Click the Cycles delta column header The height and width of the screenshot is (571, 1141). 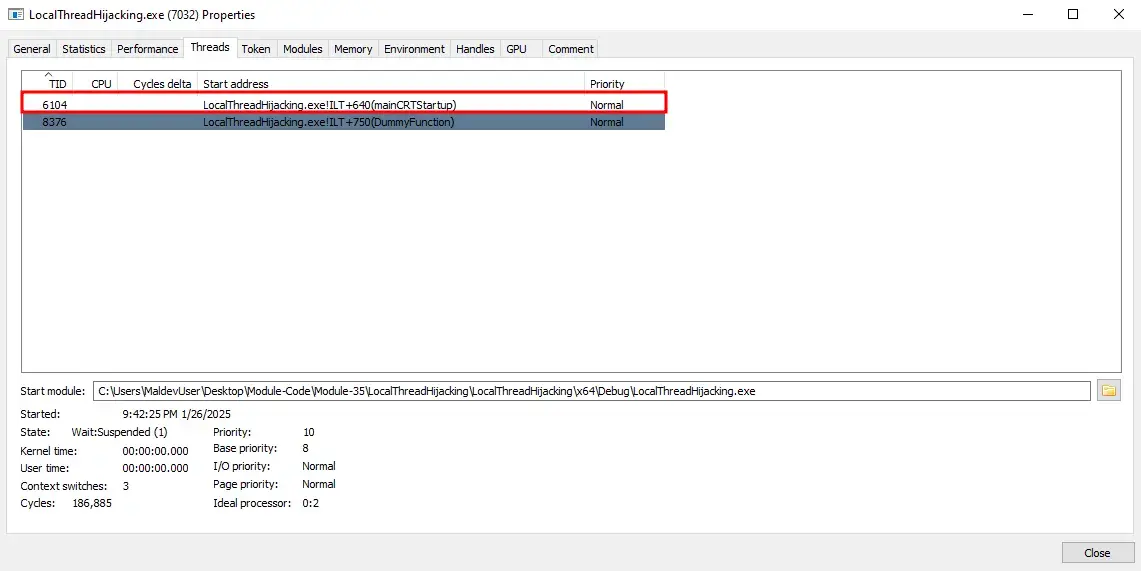162,84
